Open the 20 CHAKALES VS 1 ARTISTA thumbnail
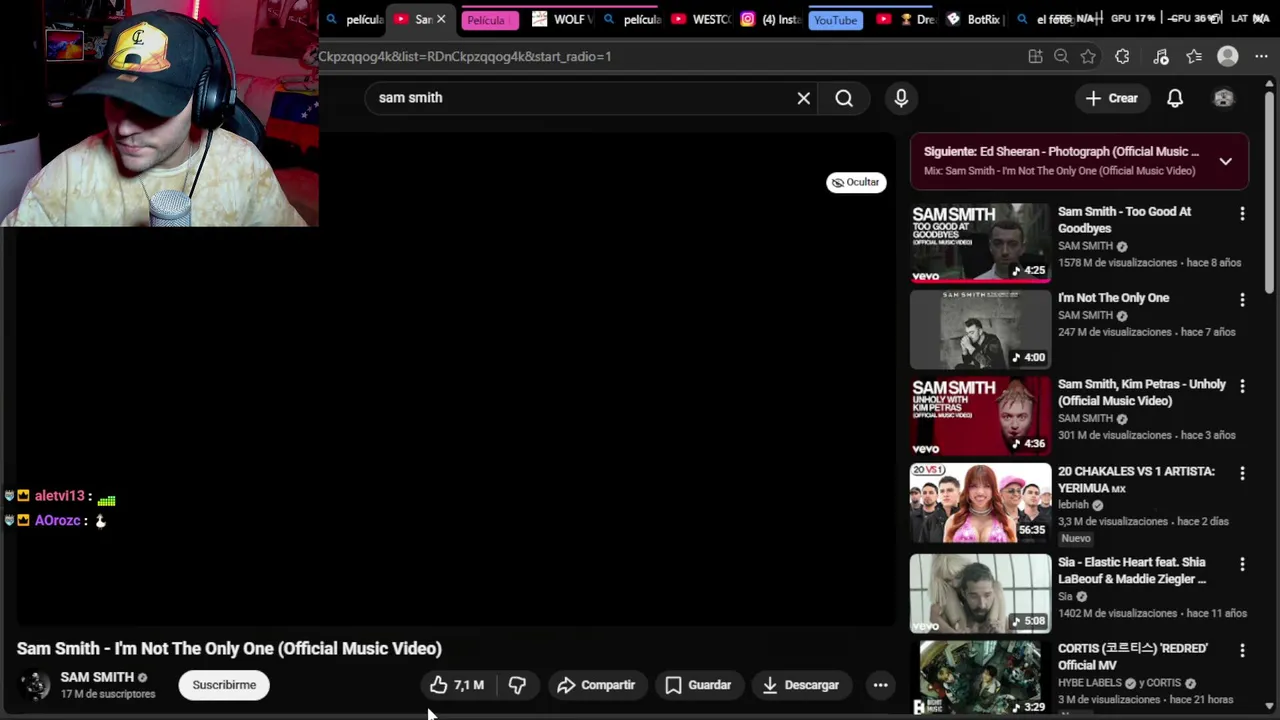Image resolution: width=1280 pixels, height=720 pixels. tap(980, 503)
